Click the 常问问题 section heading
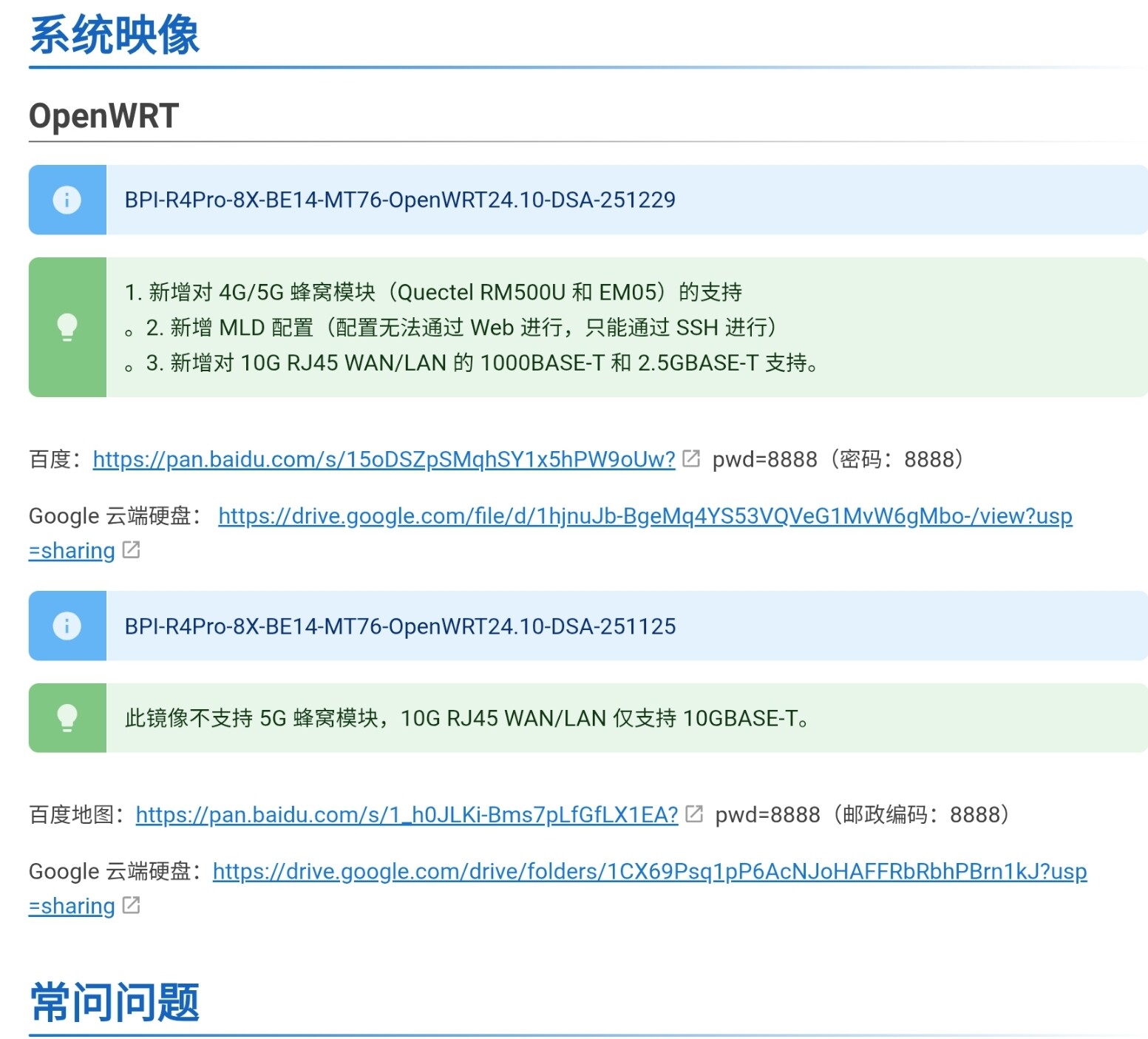 pos(115,1002)
